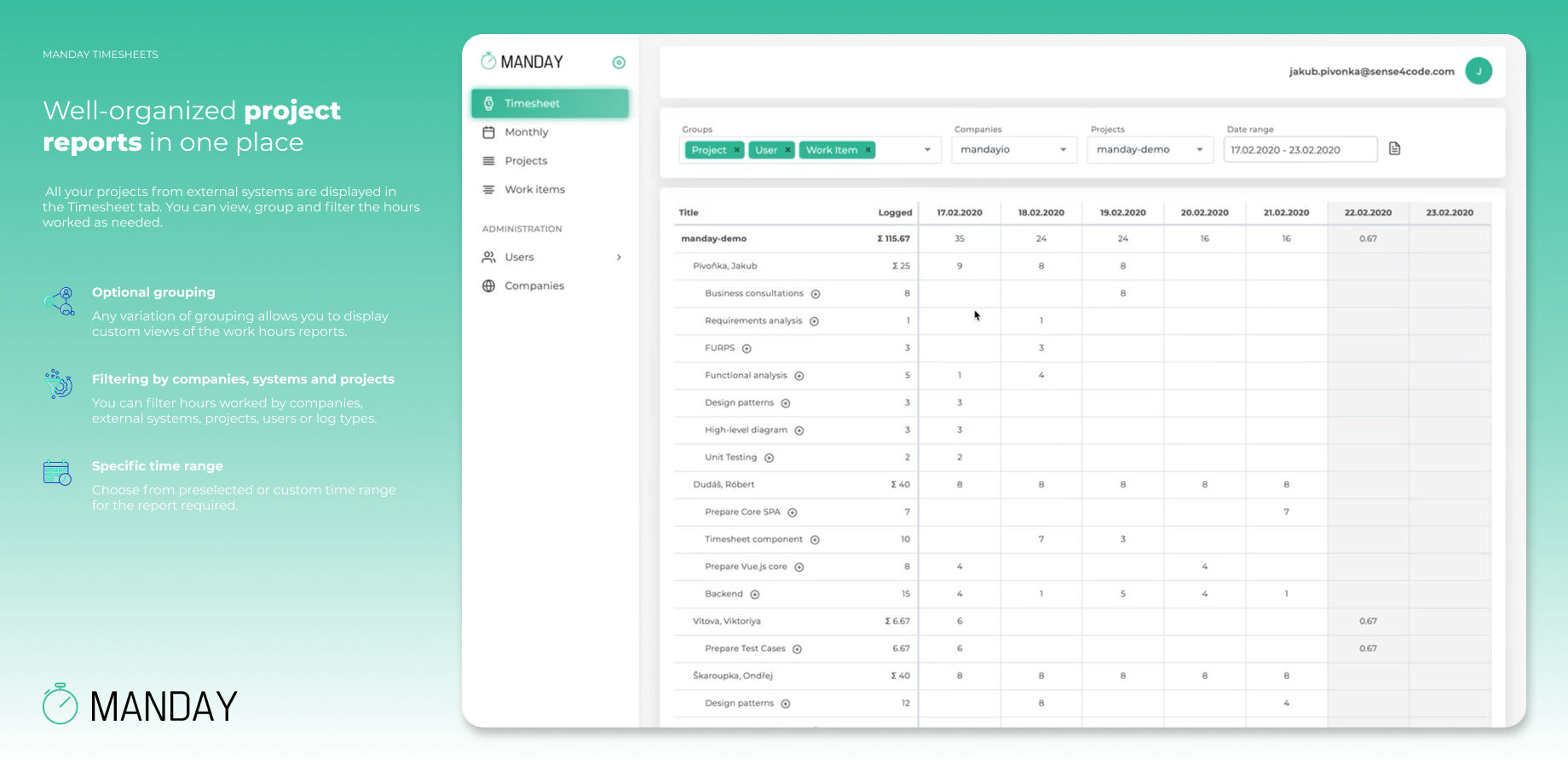Screen dimensions: 1568x767
Task: Click the Σ 115.67 total logged cell
Action: [894, 239]
